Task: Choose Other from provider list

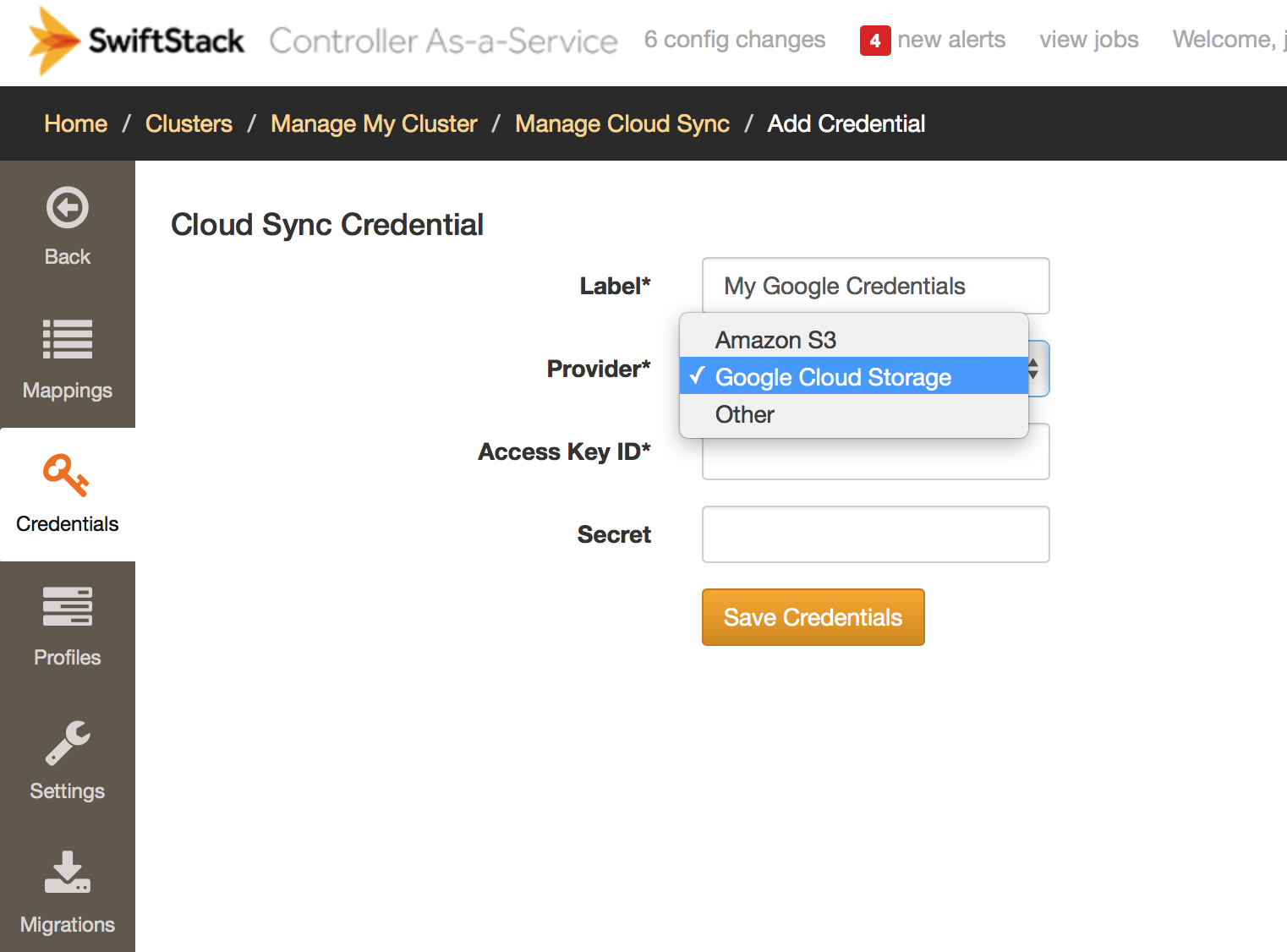Action: pos(854,414)
